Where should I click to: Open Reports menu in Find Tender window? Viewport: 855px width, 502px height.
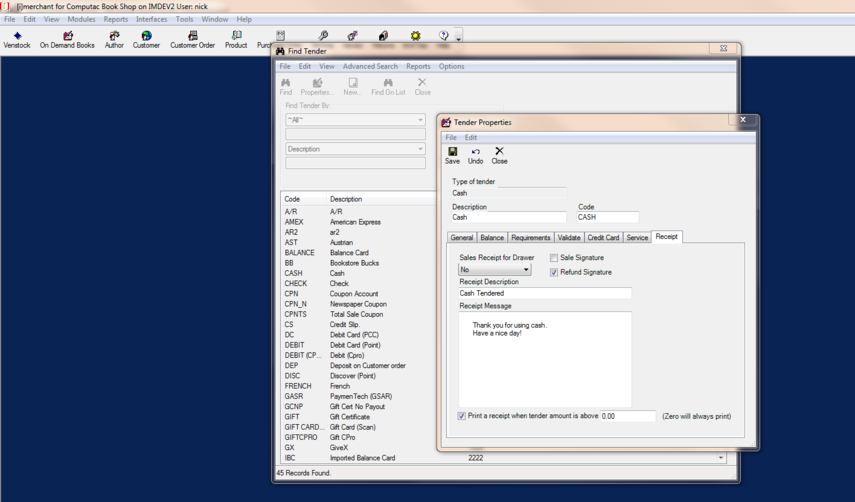tap(418, 66)
